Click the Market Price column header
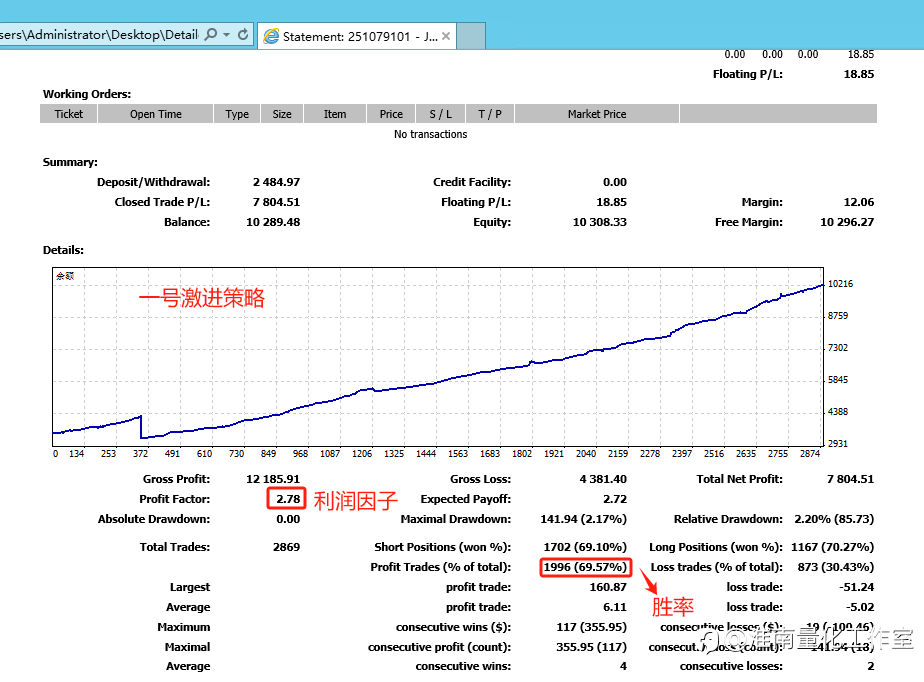 (x=597, y=114)
